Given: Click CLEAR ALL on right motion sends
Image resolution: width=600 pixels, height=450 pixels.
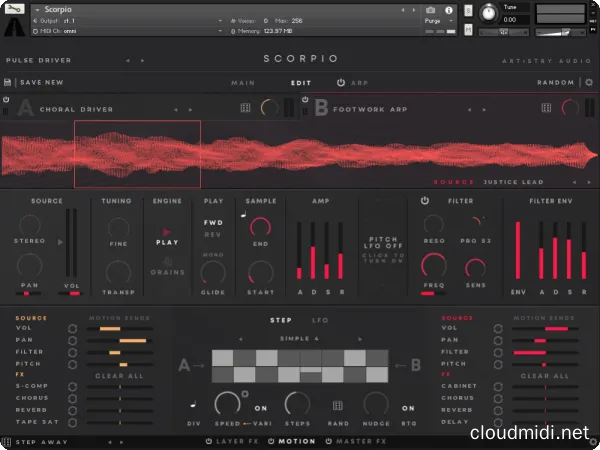Looking at the screenshot, I should point(545,376).
